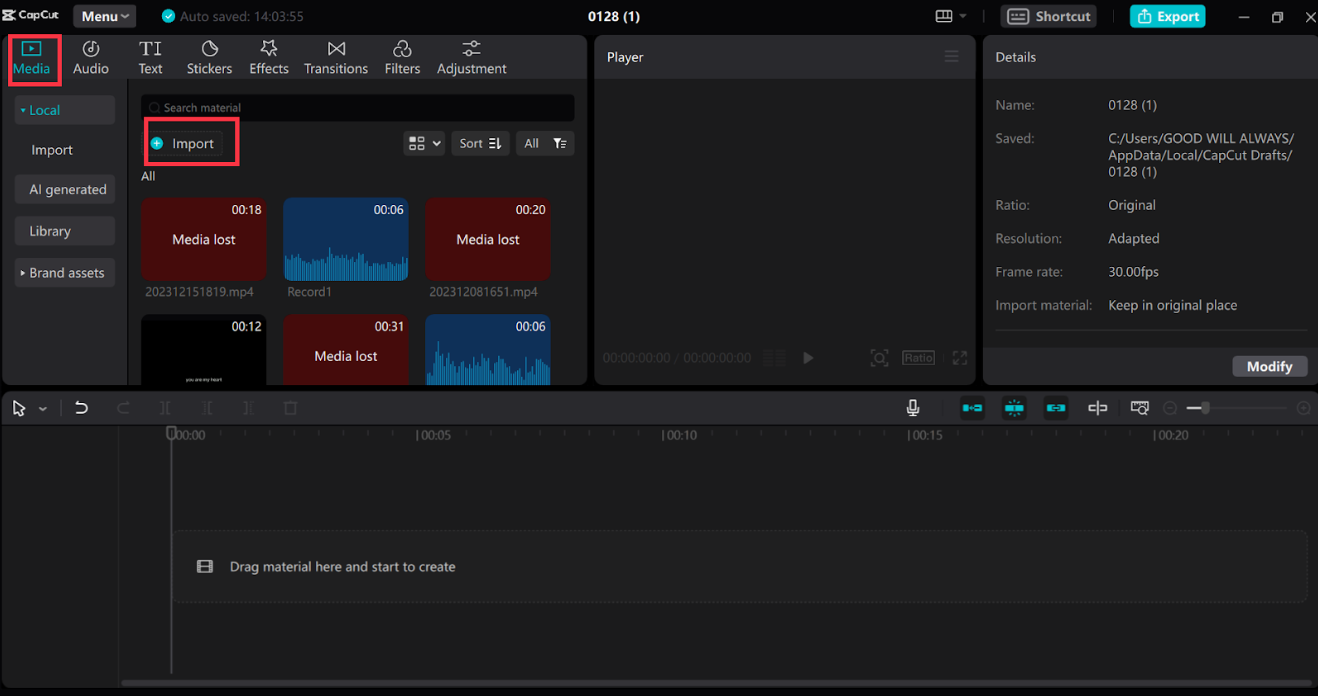Screen dimensions: 1318x696
Task: Select the 202312151819.mp4 clip thumbnail
Action: tap(204, 239)
